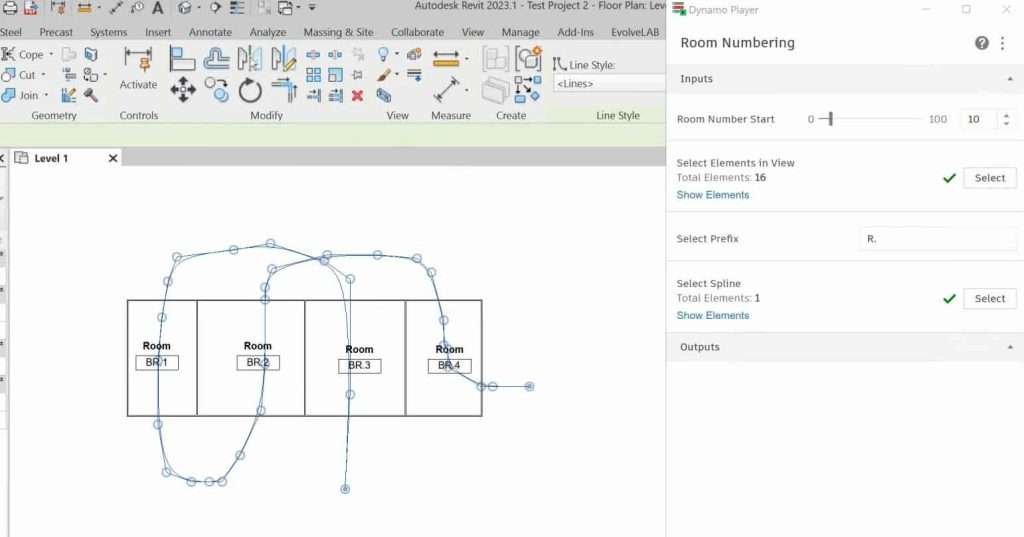The image size is (1024, 537).
Task: Click the Pin tool icon
Action: pyautogui.click(x=357, y=75)
